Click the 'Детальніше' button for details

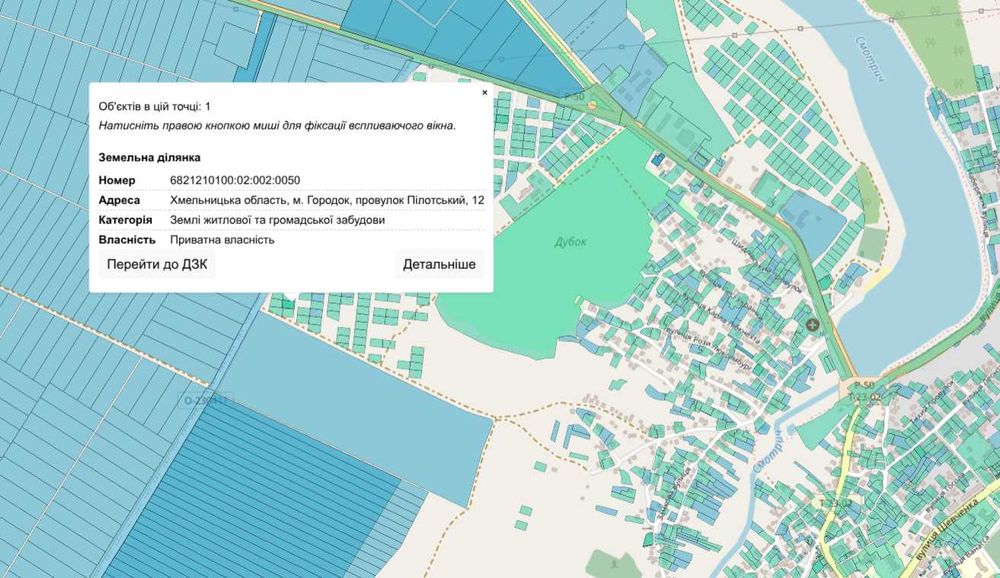(x=439, y=264)
